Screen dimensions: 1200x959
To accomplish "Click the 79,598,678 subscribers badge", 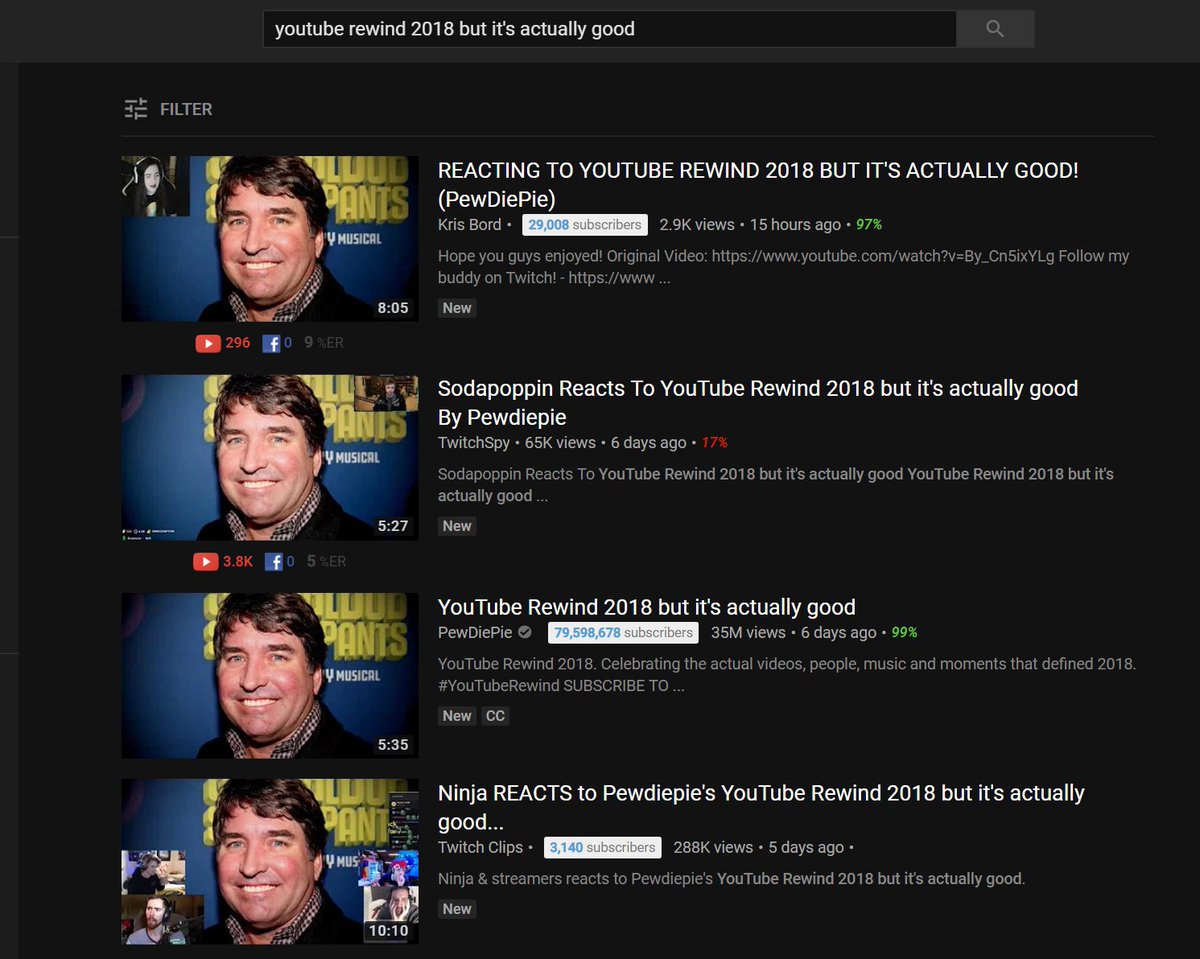I will point(623,632).
